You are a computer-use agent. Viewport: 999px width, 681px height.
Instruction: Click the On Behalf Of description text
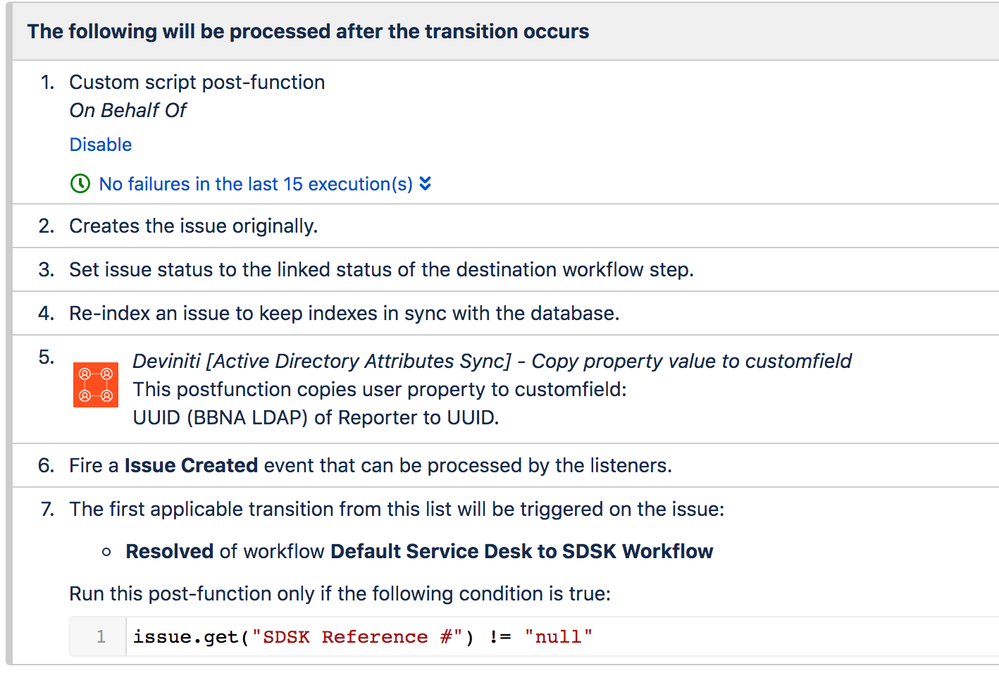(x=127, y=110)
